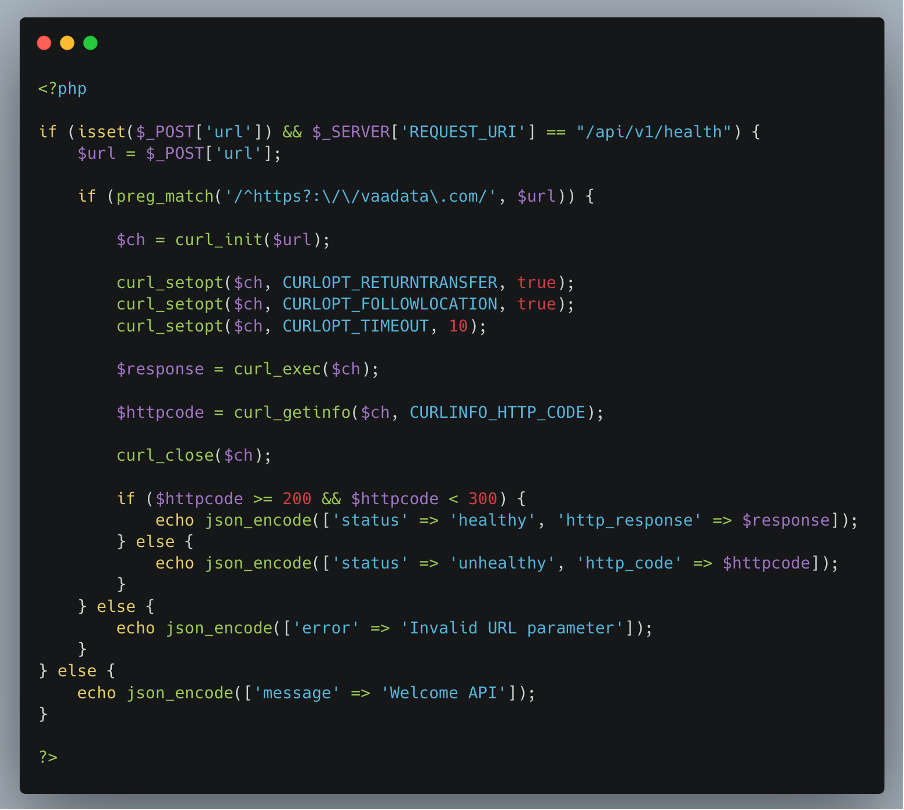Click the CURLOPT_FOLLOWLOCATION constant
Viewport: 904px width, 810px height.
click(390, 304)
